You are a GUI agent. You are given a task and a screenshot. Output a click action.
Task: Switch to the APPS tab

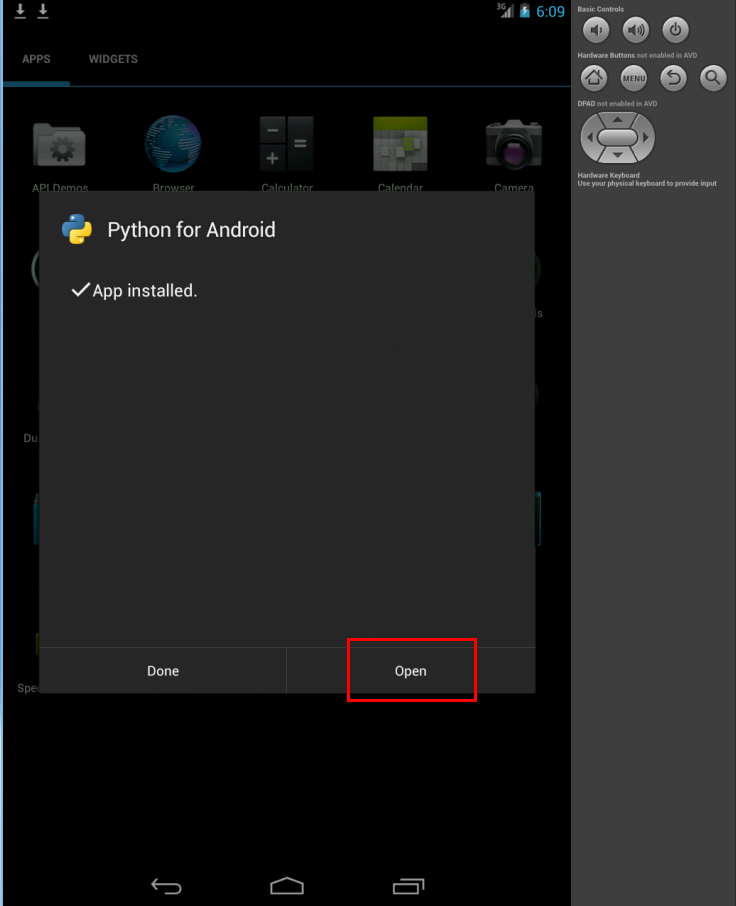coord(36,59)
